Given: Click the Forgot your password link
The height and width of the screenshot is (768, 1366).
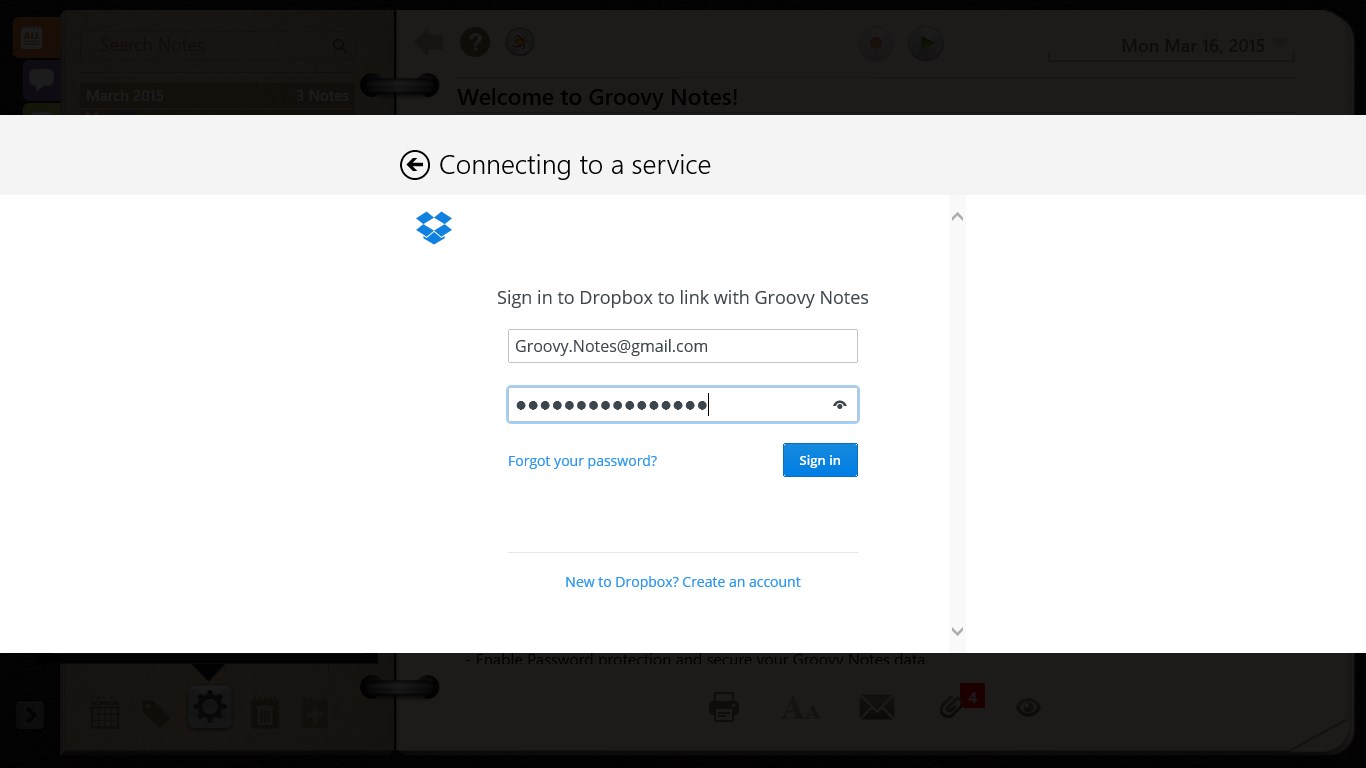Looking at the screenshot, I should [582, 461].
